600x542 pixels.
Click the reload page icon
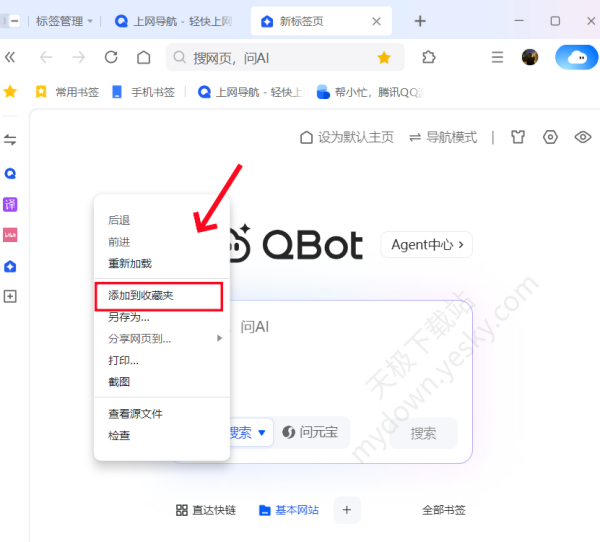click(x=111, y=58)
